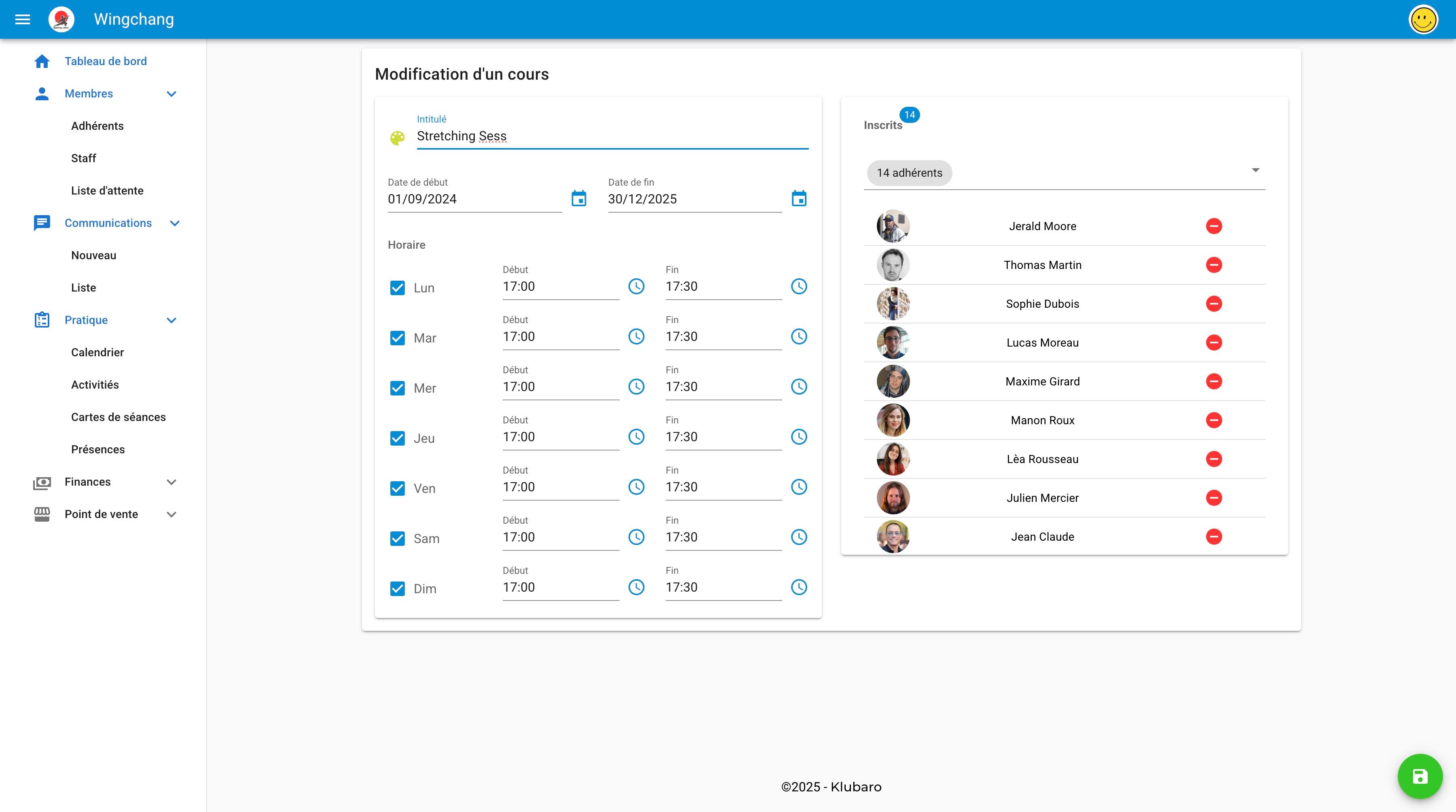
Task: Click the calendar icon for end date
Action: [798, 198]
